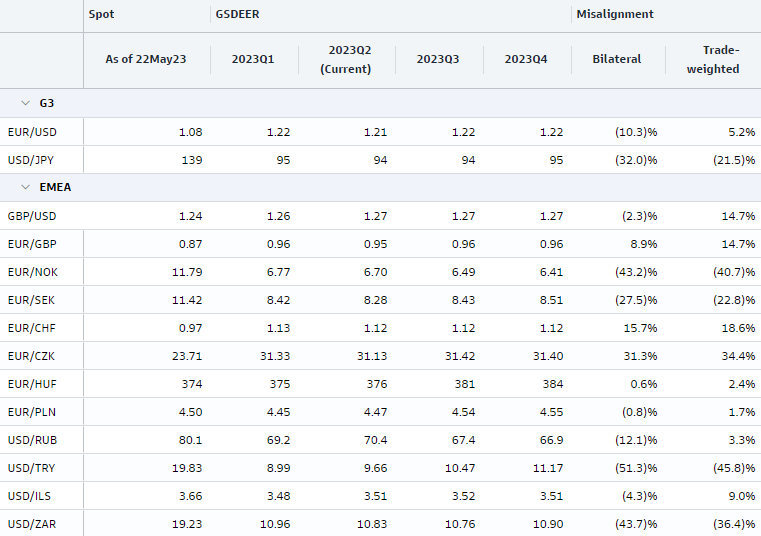Select the USD/JPY row label

point(30,160)
